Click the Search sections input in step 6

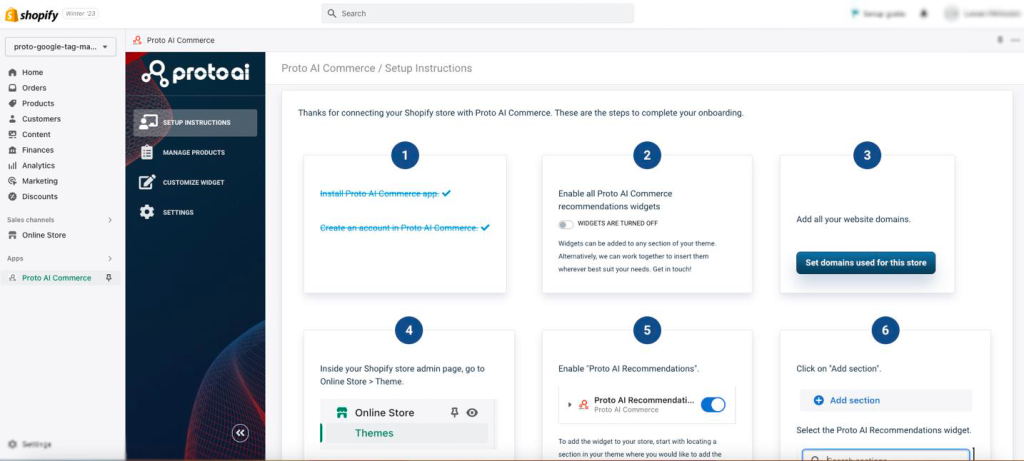tap(886, 456)
